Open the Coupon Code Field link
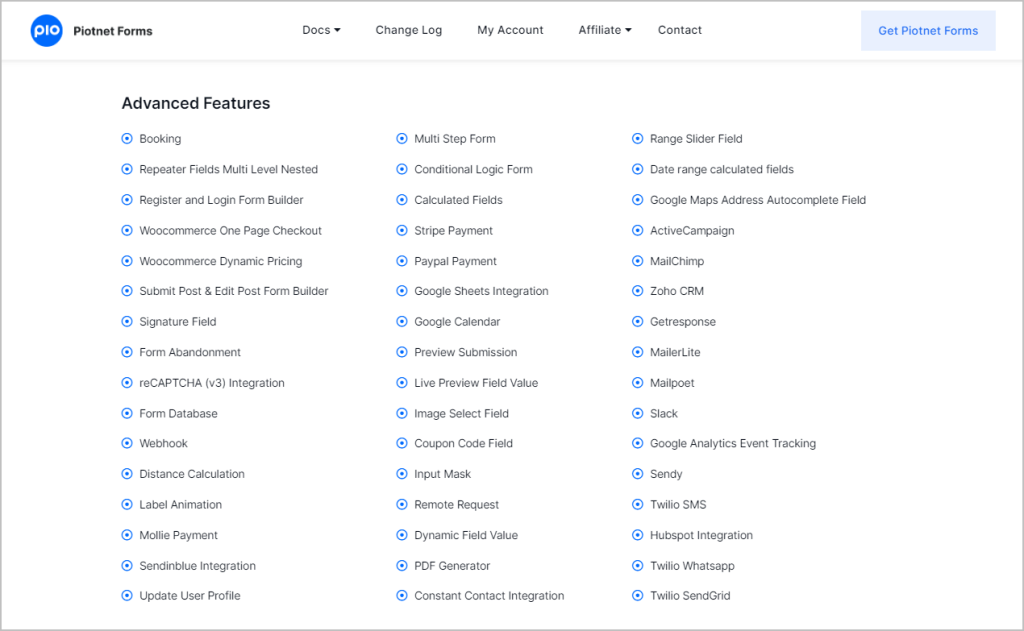Screen dimensions: 1024x631 point(464,444)
